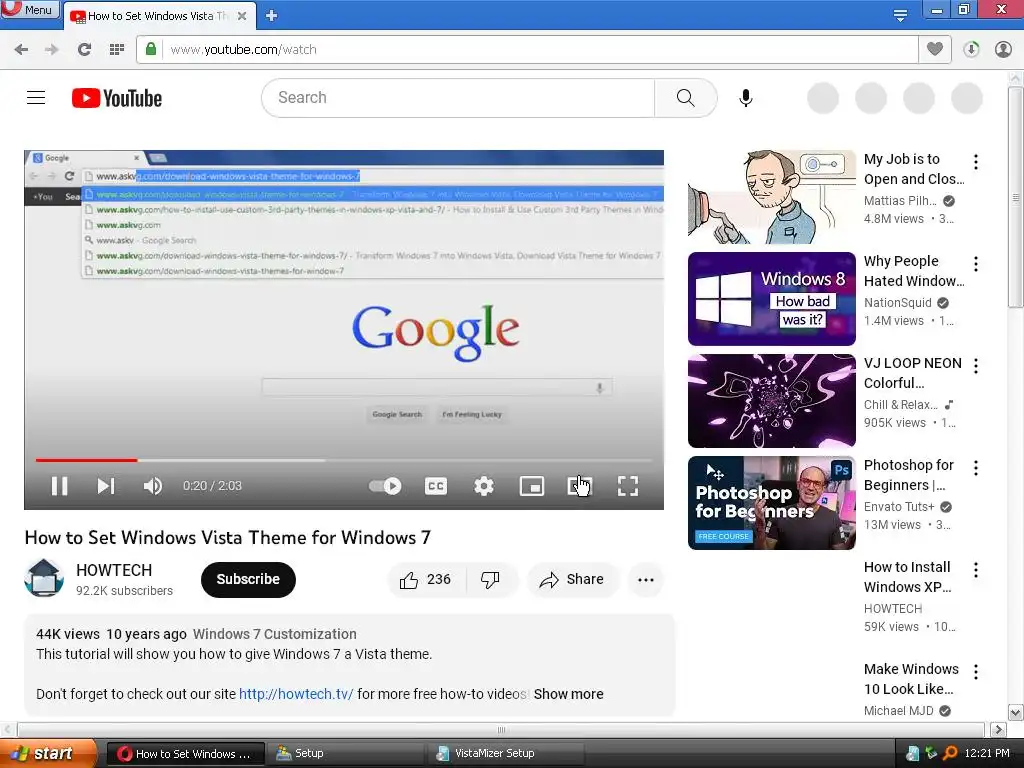Click the secure lock icon

pos(151,49)
